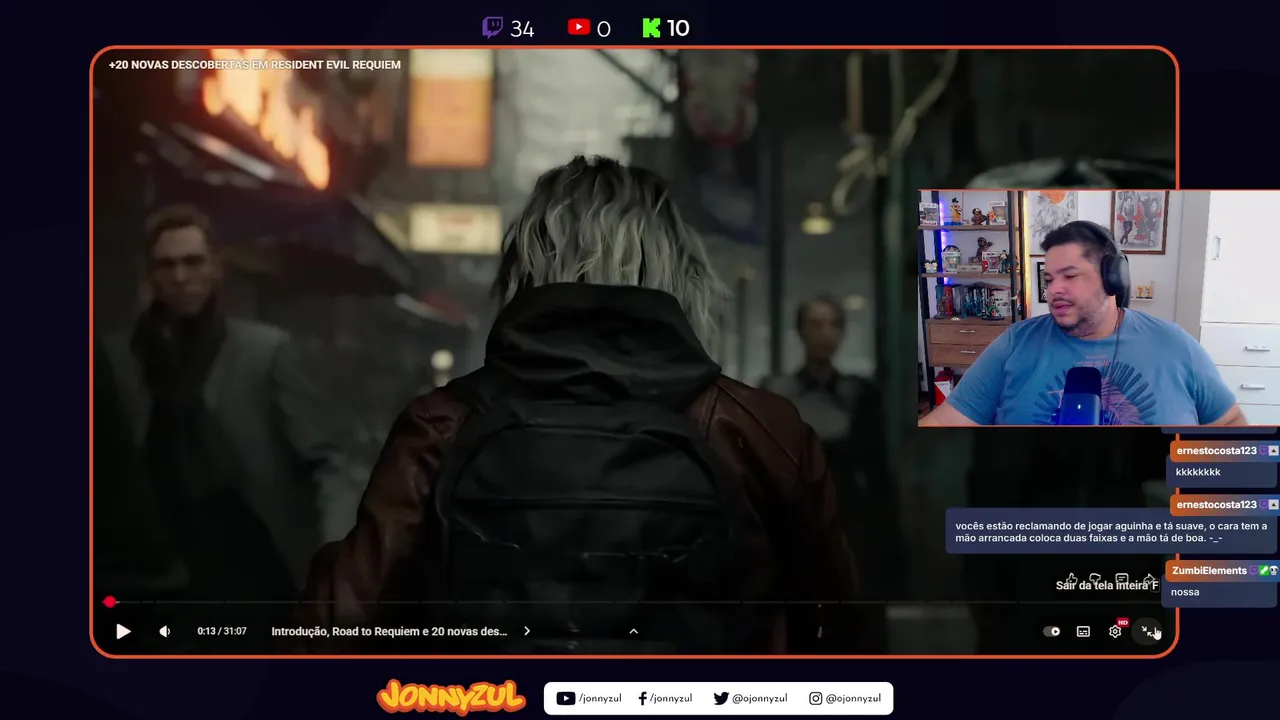Click the Twitch viewer count icon
Screen dimensions: 1280x720
[x=492, y=28]
